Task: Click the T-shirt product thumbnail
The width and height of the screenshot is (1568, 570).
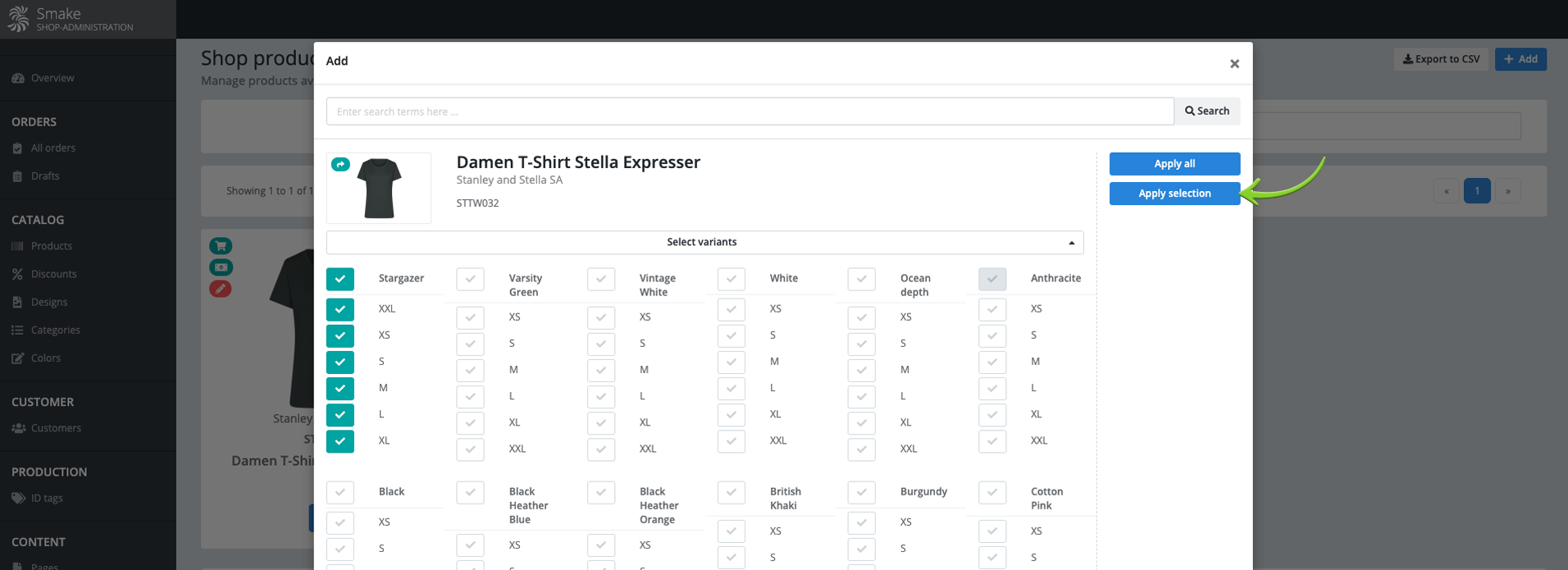Action: (x=379, y=189)
